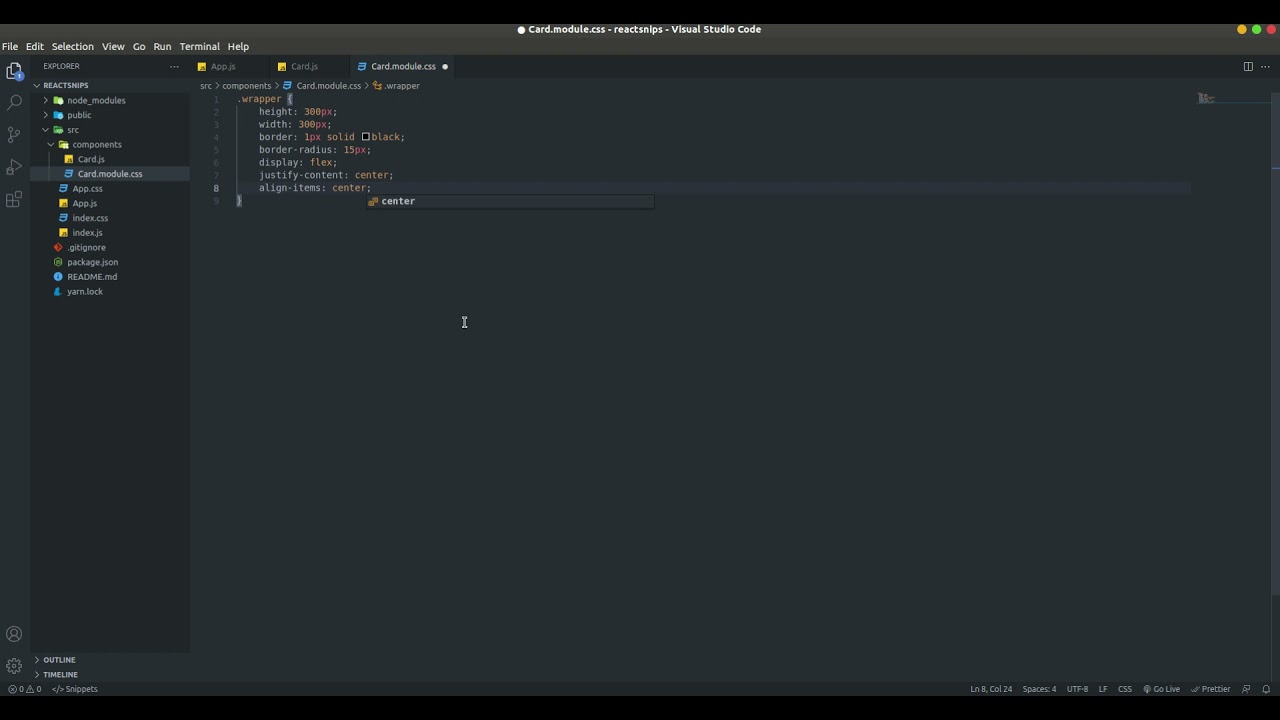
Task: Click the Prettier status item
Action: pyautogui.click(x=1211, y=689)
